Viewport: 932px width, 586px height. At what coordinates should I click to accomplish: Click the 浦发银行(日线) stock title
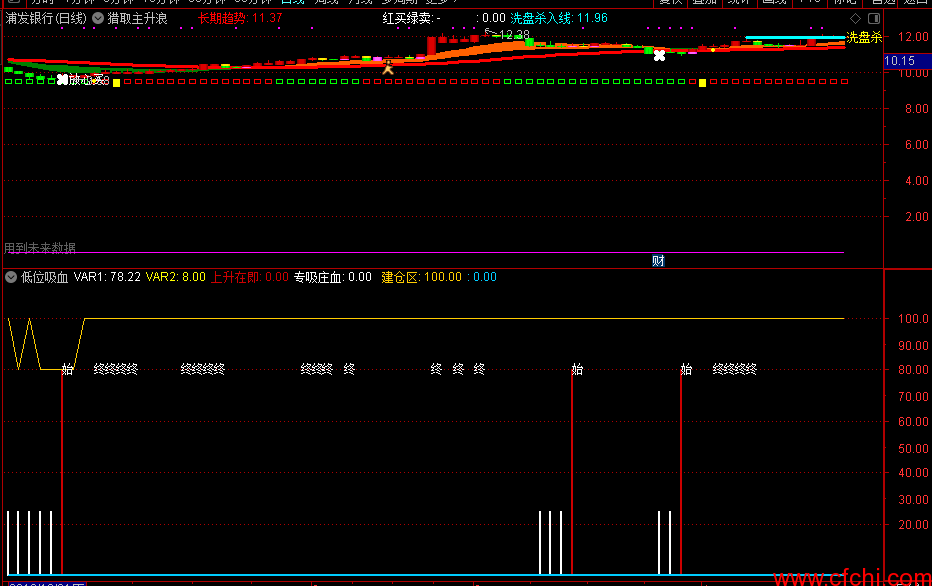pos(46,18)
